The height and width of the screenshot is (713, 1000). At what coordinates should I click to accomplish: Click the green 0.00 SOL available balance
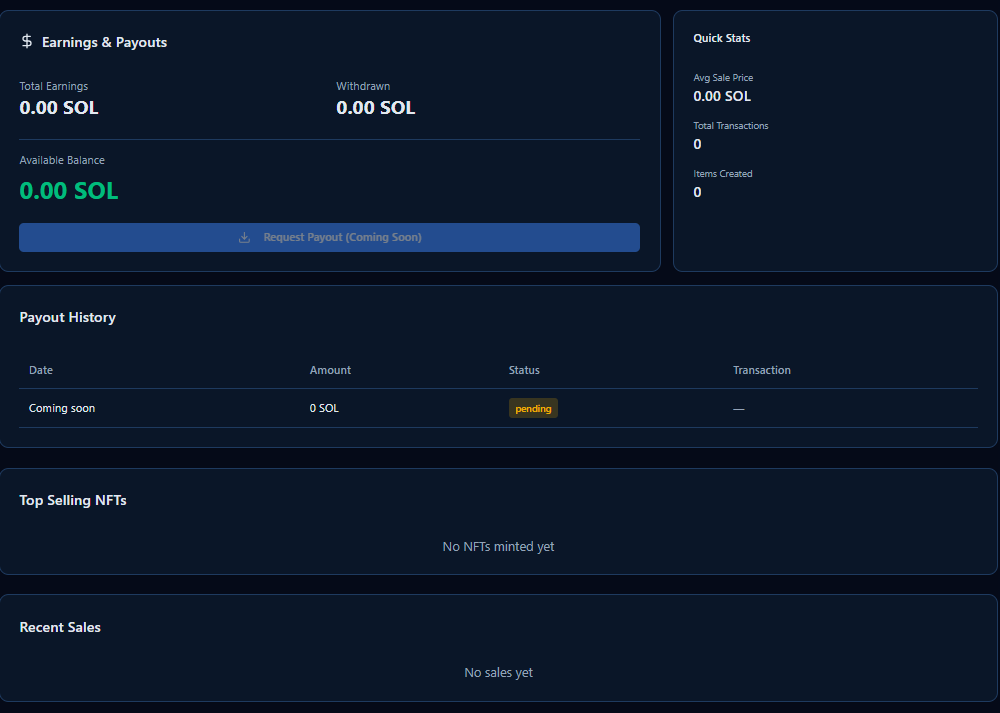[69, 191]
